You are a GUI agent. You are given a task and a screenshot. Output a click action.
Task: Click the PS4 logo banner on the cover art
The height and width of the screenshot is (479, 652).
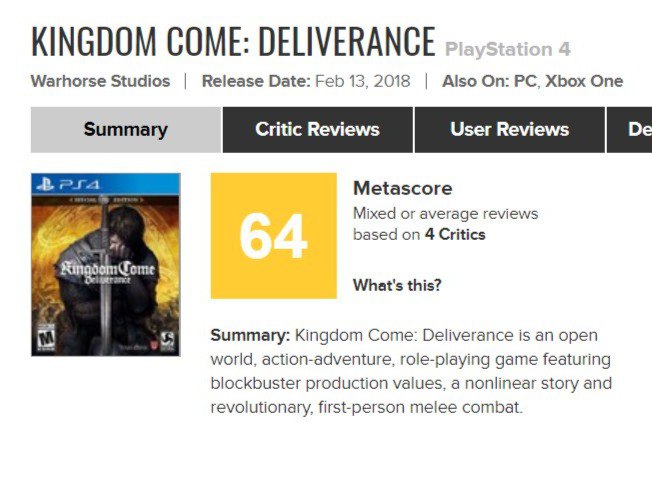coord(105,183)
